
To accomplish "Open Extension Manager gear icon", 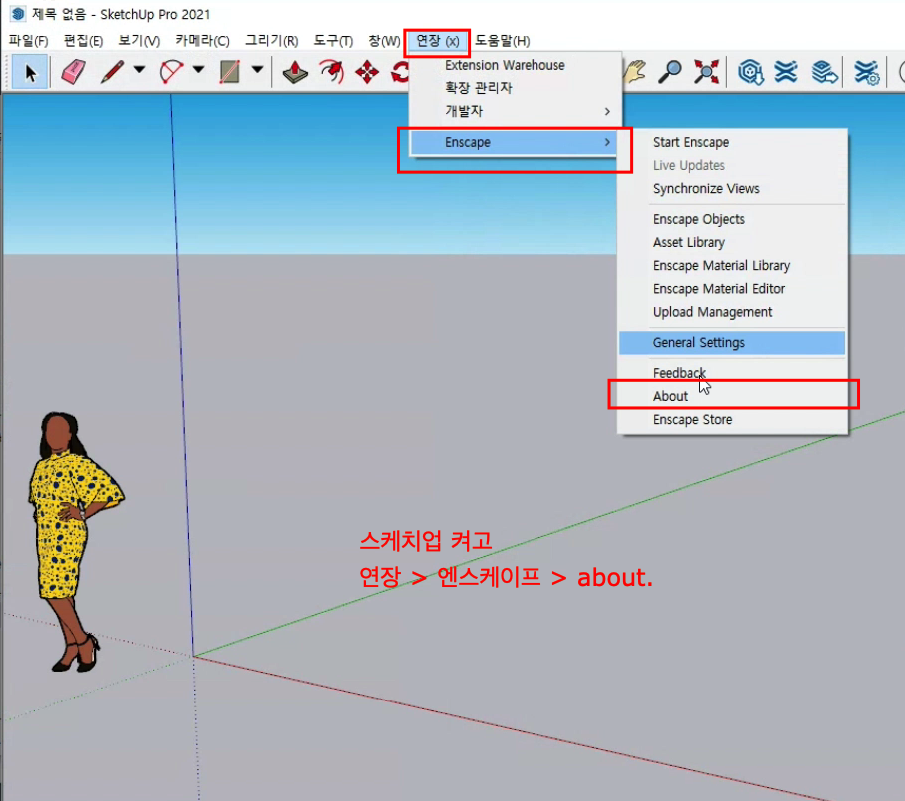I will click(x=866, y=72).
